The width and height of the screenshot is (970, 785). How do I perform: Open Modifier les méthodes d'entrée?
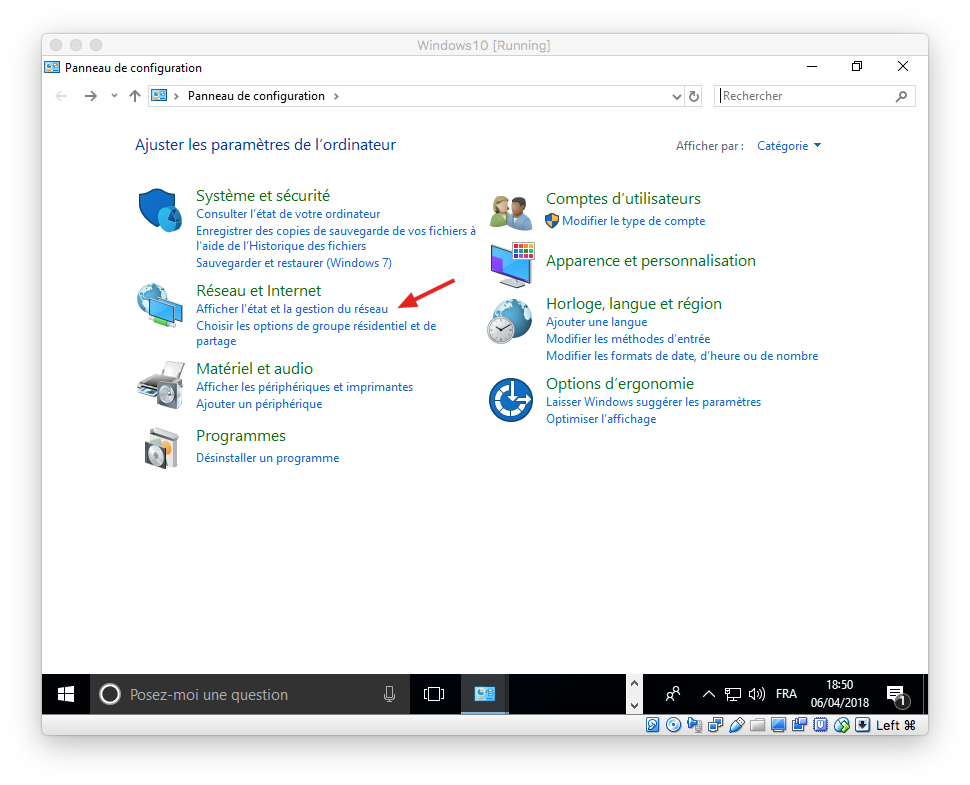tap(628, 339)
